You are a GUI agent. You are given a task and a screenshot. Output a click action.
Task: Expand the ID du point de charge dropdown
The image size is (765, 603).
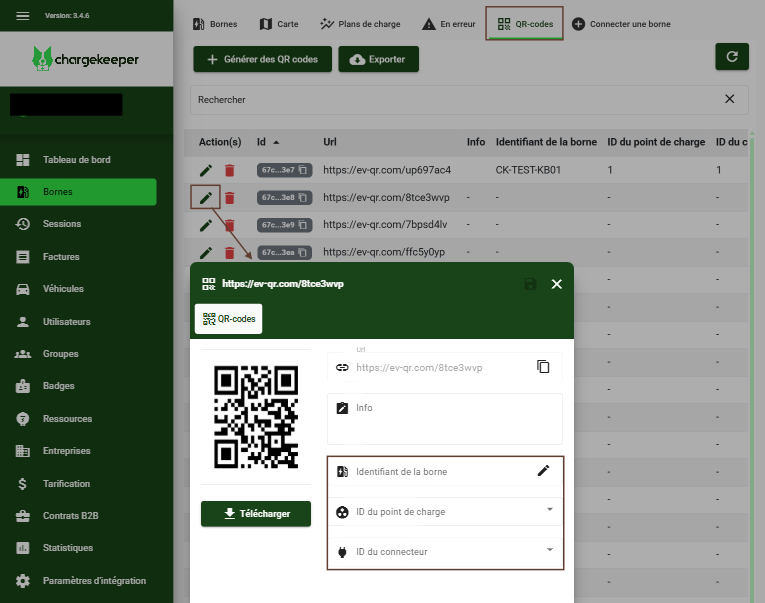(549, 510)
